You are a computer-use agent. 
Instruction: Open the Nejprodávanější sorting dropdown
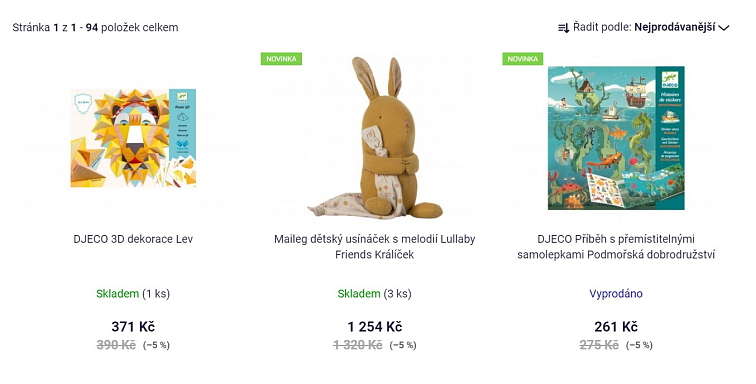(675, 27)
